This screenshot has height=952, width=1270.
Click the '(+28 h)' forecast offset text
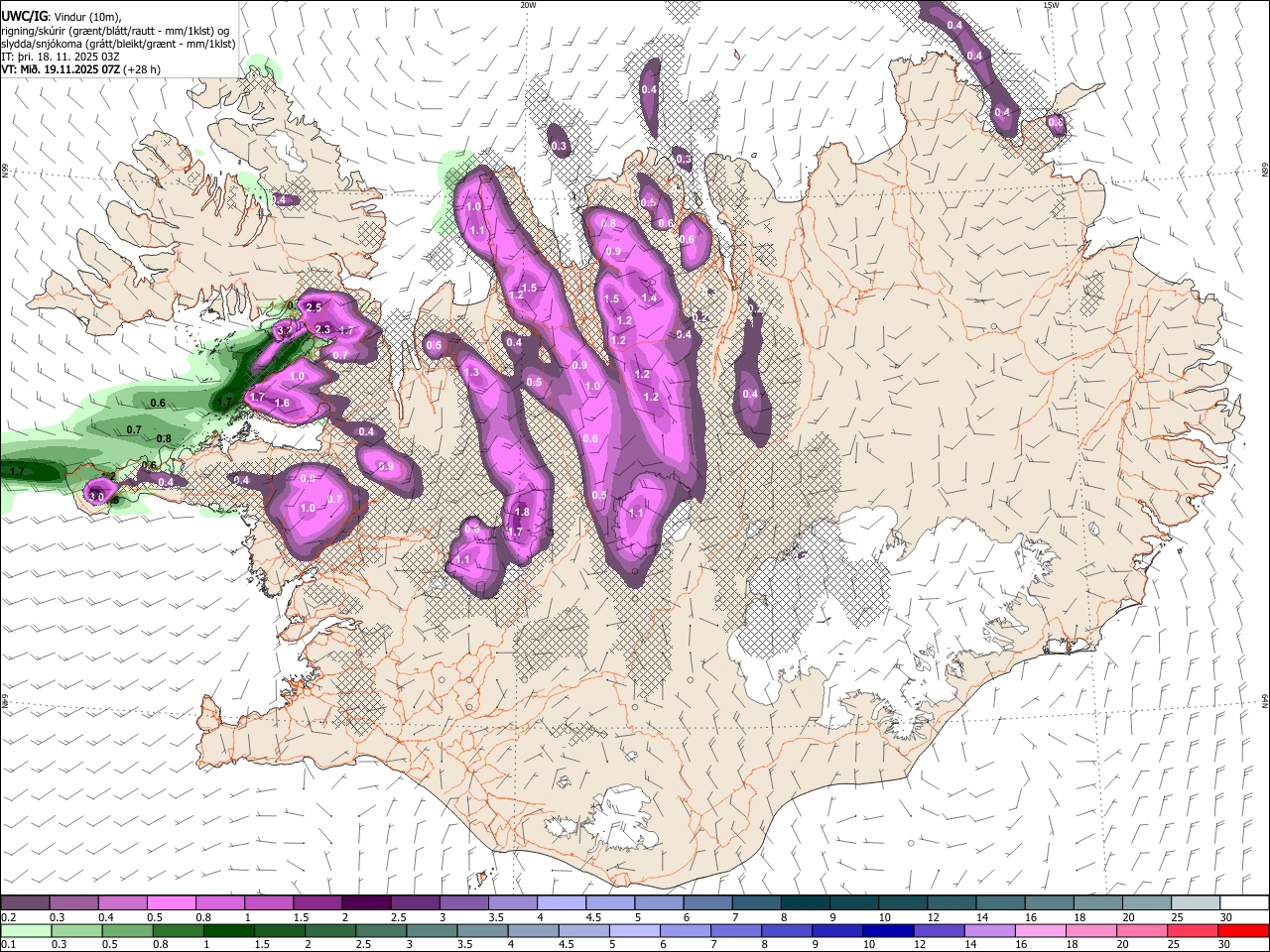142,69
